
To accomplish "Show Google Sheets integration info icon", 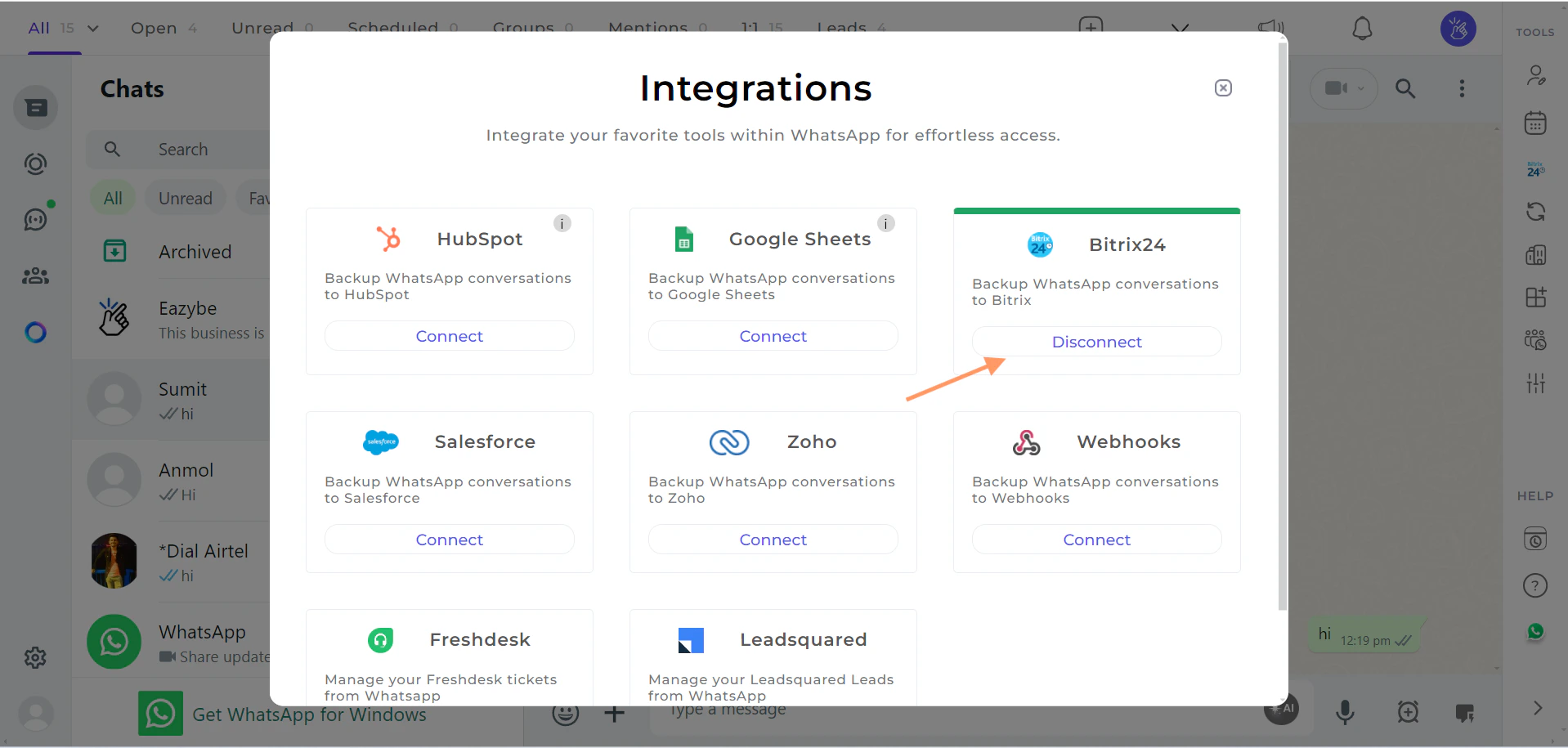I will click(886, 223).
